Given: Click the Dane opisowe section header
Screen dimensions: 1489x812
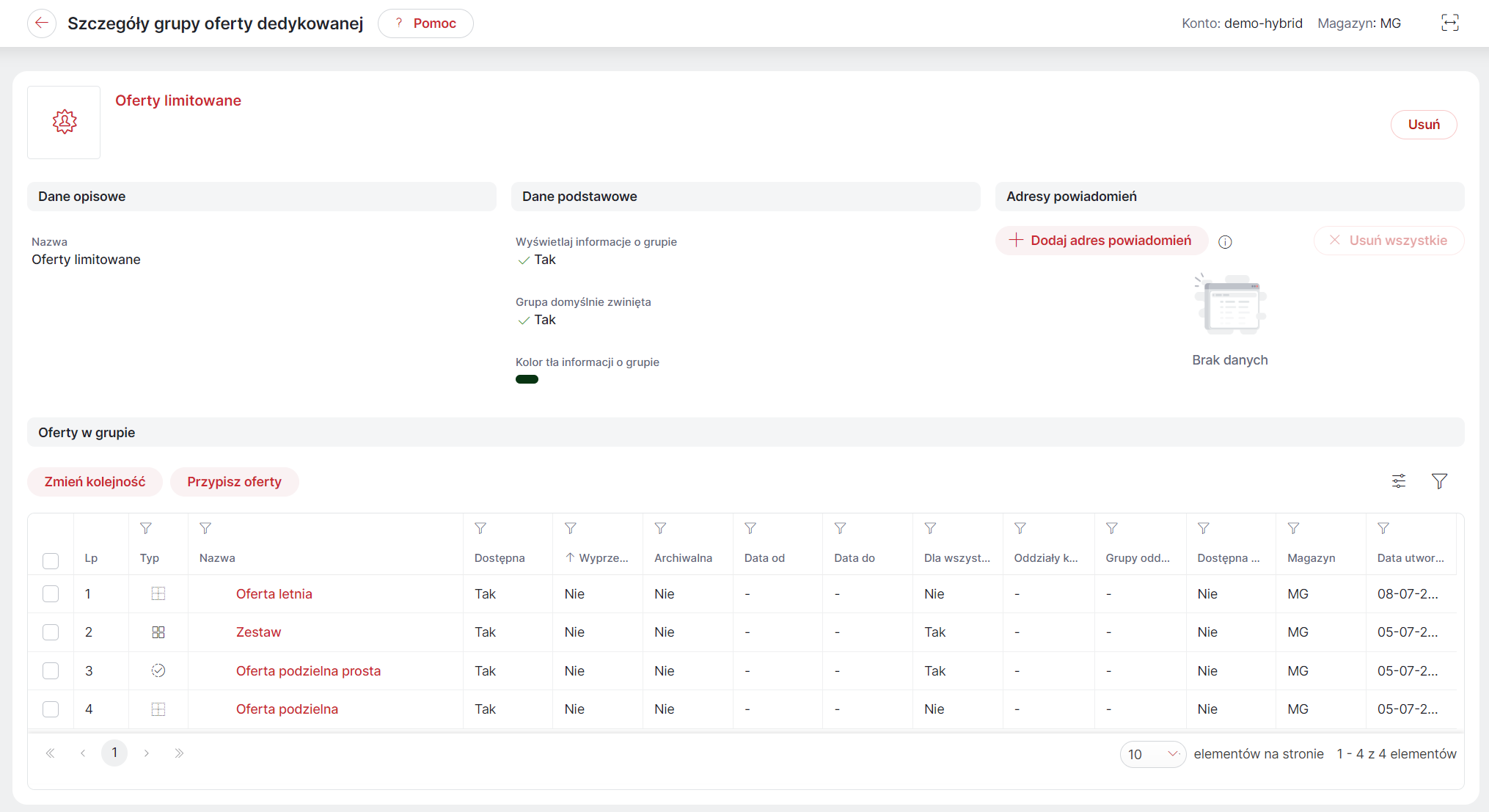Looking at the screenshot, I should (262, 197).
